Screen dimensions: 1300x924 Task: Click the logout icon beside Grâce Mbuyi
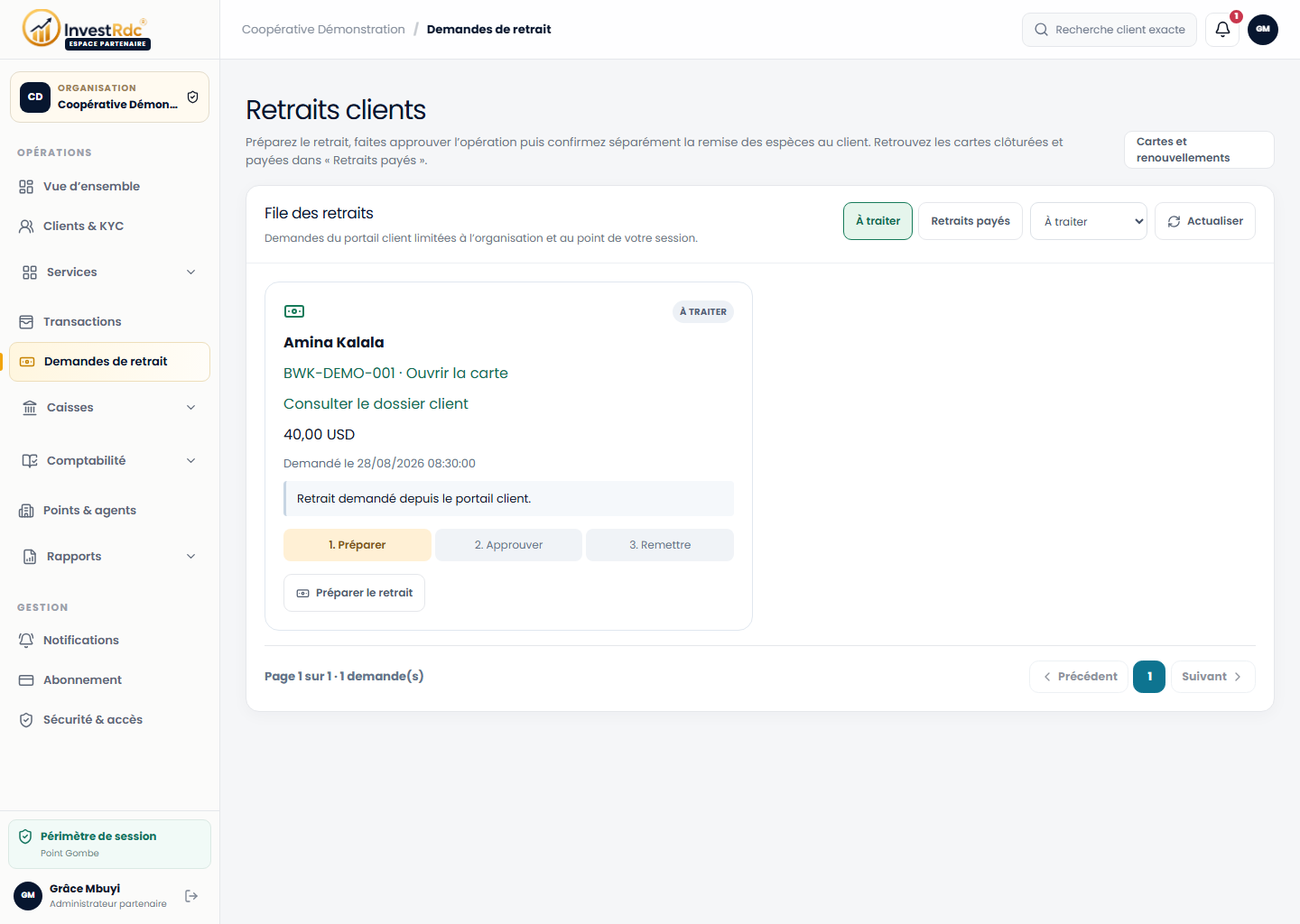[191, 896]
